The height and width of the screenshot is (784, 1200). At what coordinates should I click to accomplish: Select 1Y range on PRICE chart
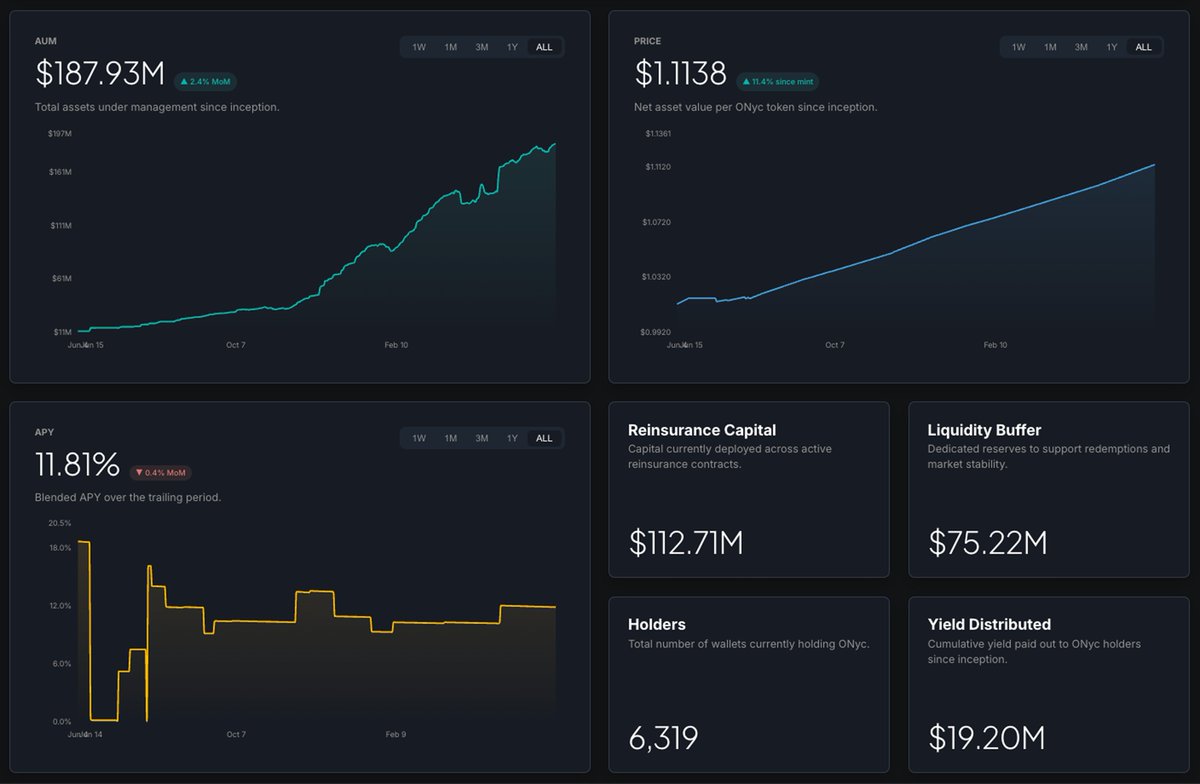(x=1112, y=47)
